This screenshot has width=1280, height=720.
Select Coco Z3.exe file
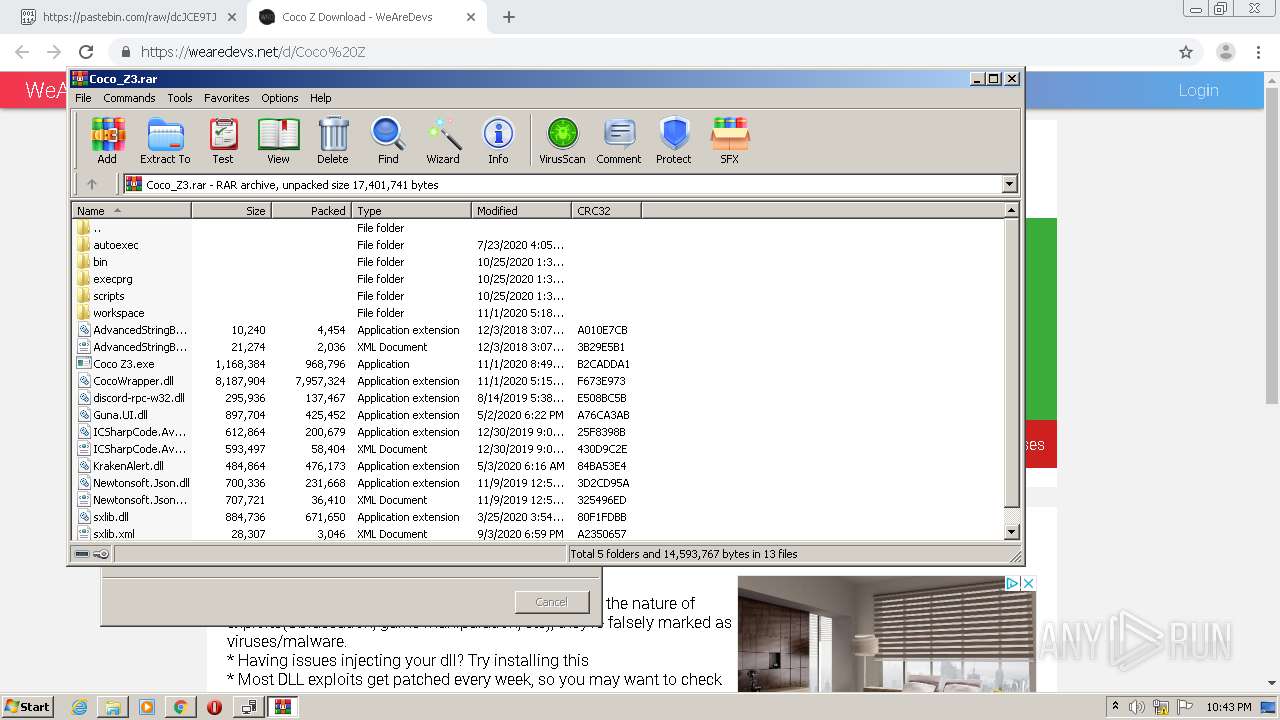click(123, 364)
